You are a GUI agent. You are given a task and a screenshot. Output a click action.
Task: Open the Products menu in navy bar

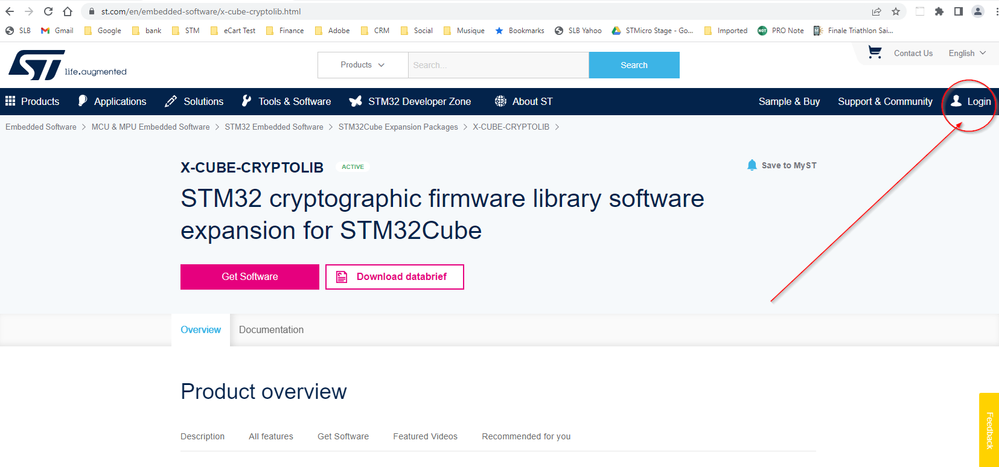point(32,101)
